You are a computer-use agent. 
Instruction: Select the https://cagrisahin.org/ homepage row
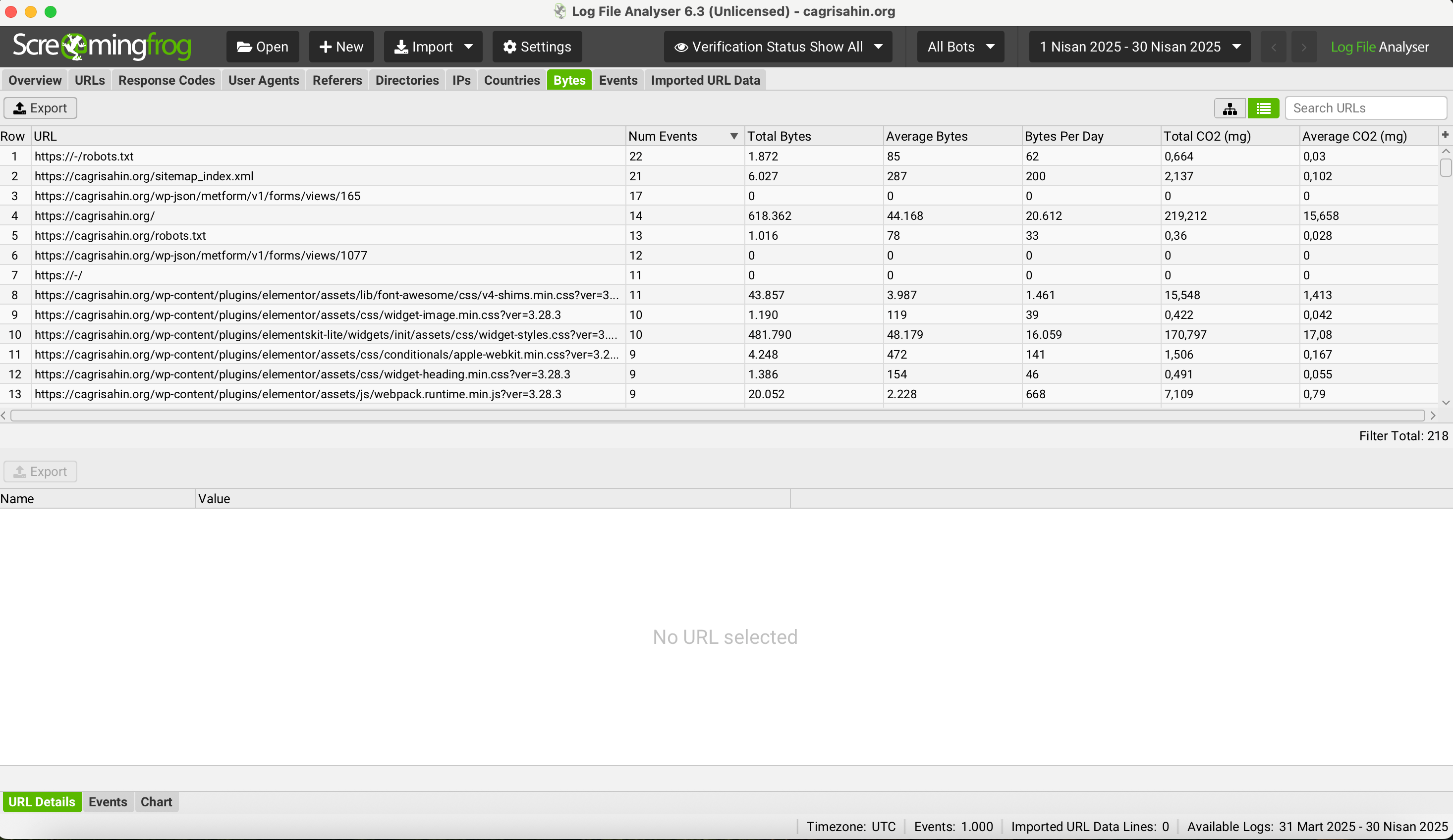[719, 215]
